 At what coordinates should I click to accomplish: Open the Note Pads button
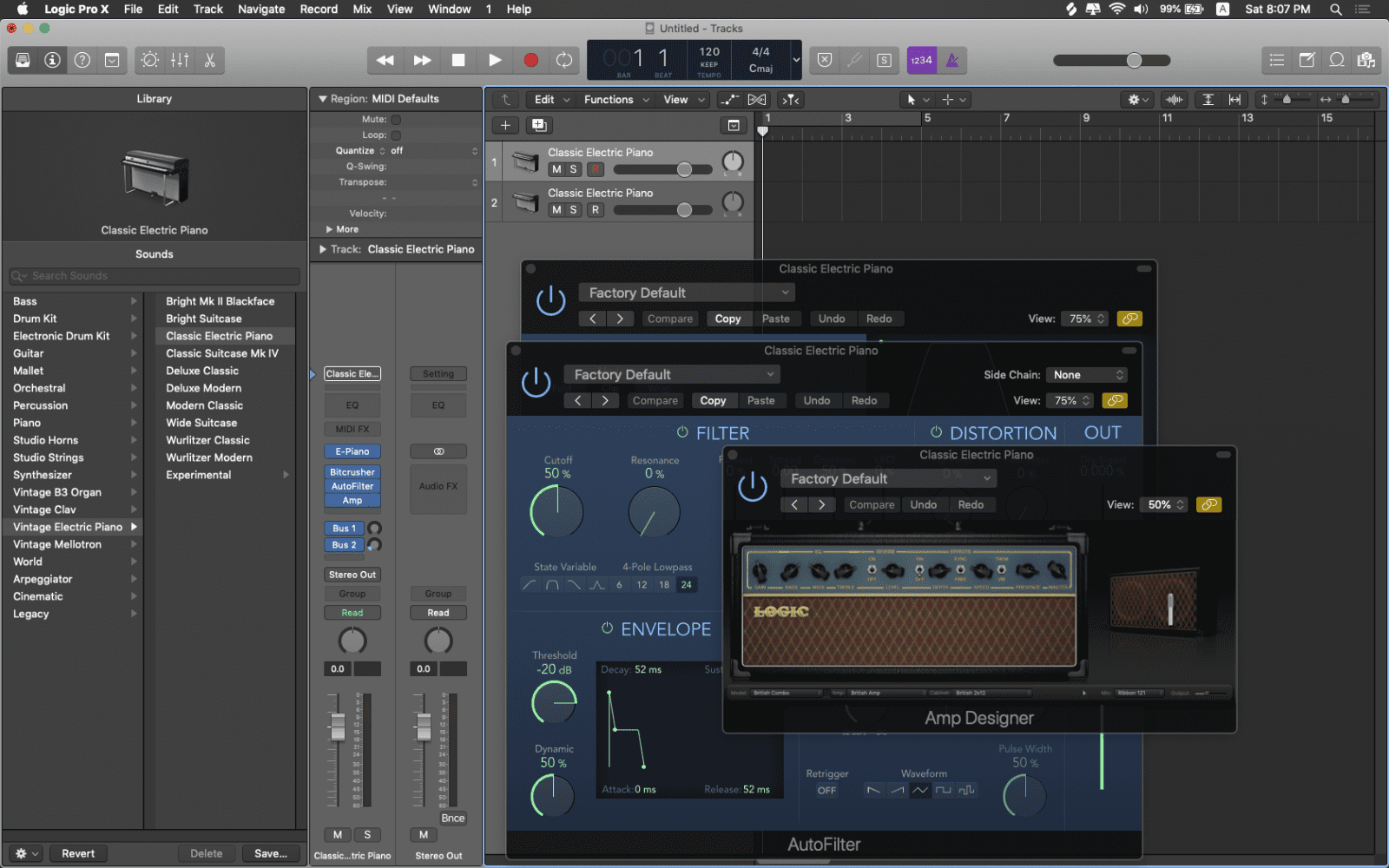point(1307,60)
